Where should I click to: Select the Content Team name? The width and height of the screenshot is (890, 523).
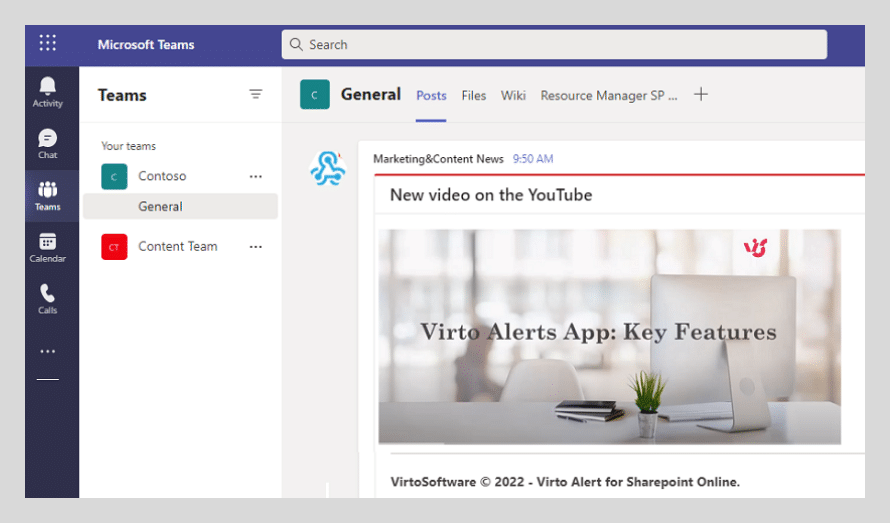click(x=178, y=246)
